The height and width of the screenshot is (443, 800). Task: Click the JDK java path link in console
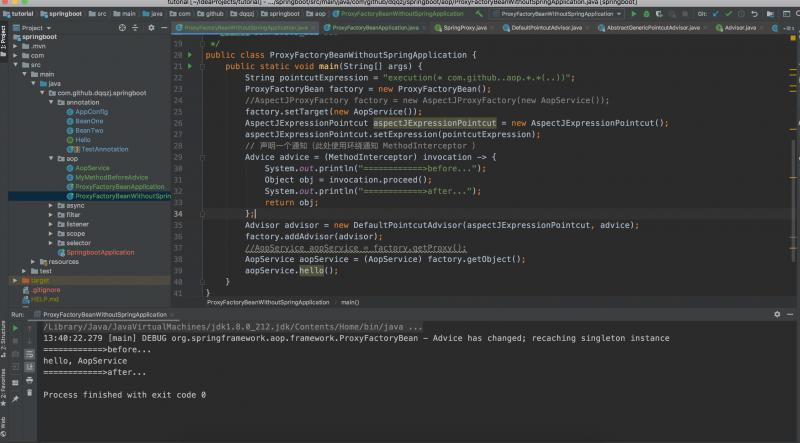point(233,327)
